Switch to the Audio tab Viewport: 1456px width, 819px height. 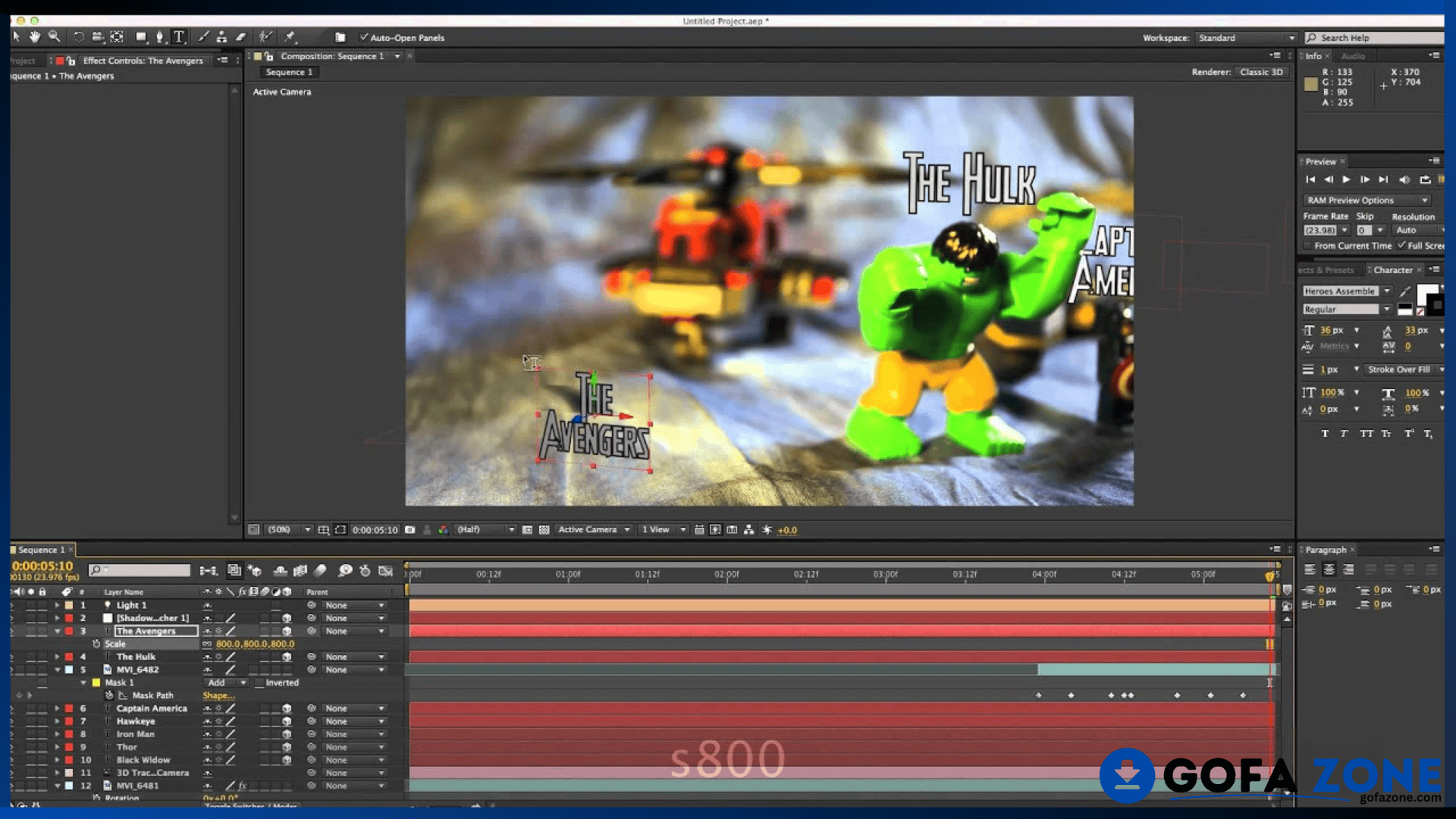1353,56
